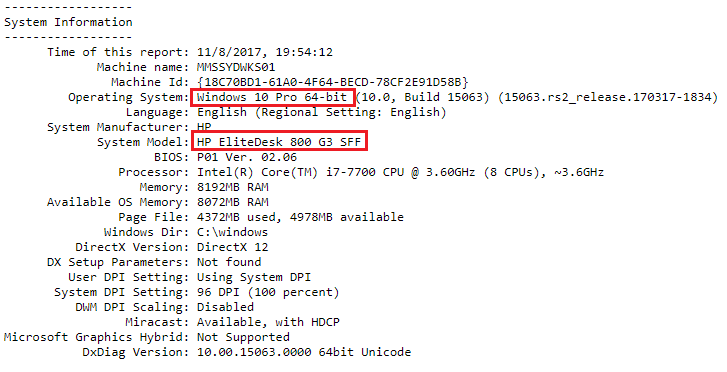The width and height of the screenshot is (727, 372).
Task: Select the machine name MMSSYDWKS01
Action: coord(236,67)
